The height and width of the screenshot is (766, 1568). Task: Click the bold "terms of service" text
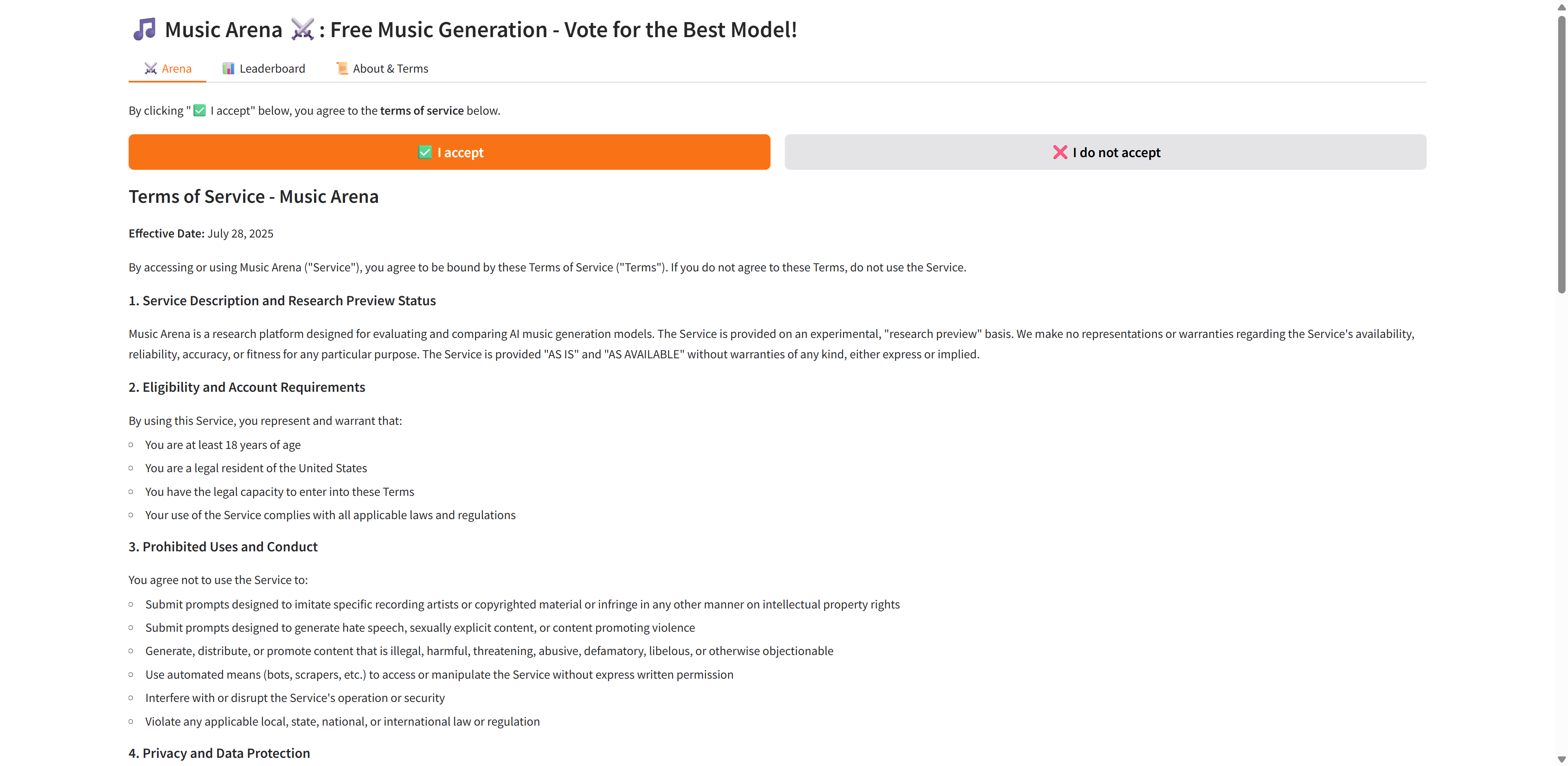[422, 111]
